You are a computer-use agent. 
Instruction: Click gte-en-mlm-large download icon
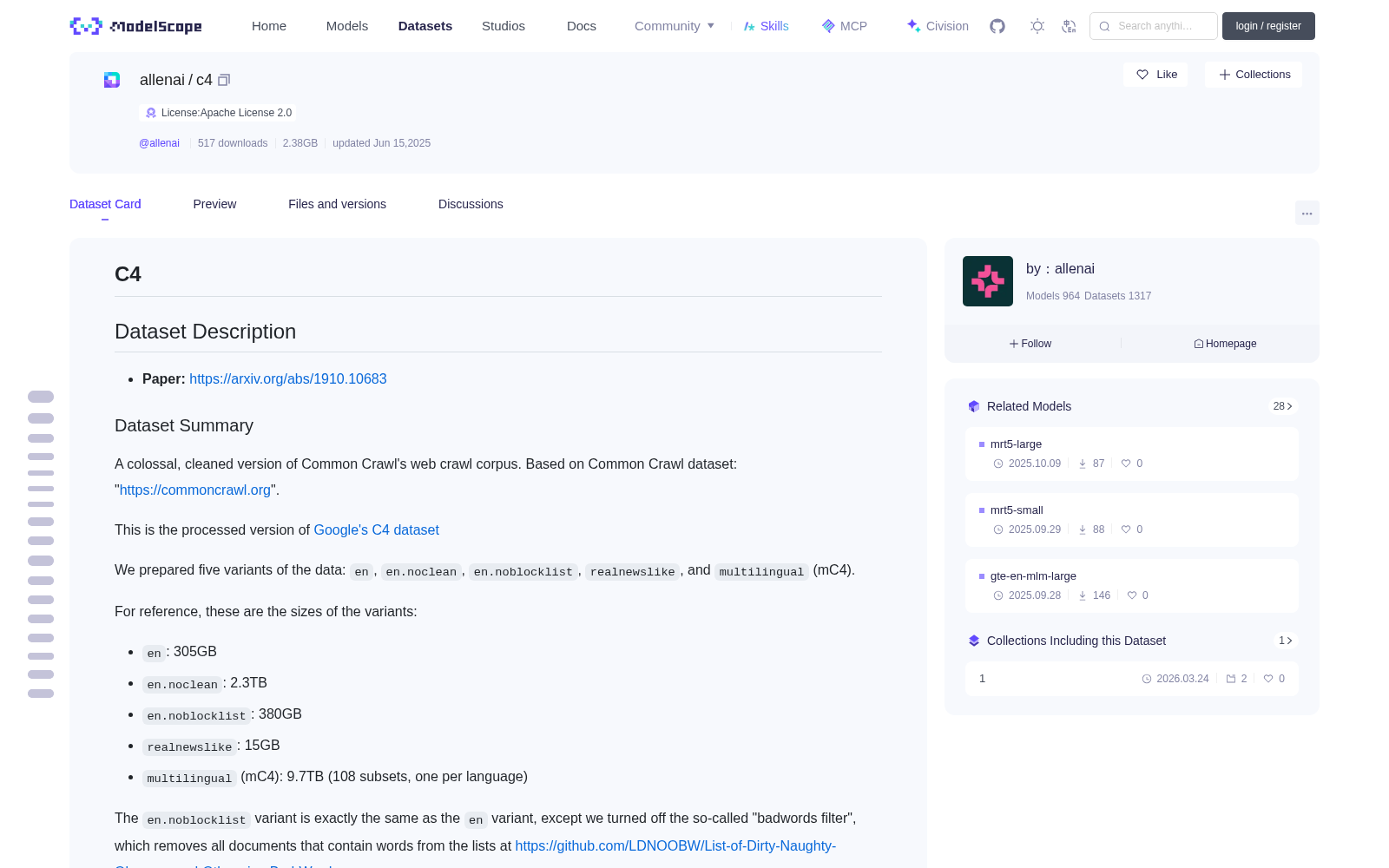[1083, 595]
